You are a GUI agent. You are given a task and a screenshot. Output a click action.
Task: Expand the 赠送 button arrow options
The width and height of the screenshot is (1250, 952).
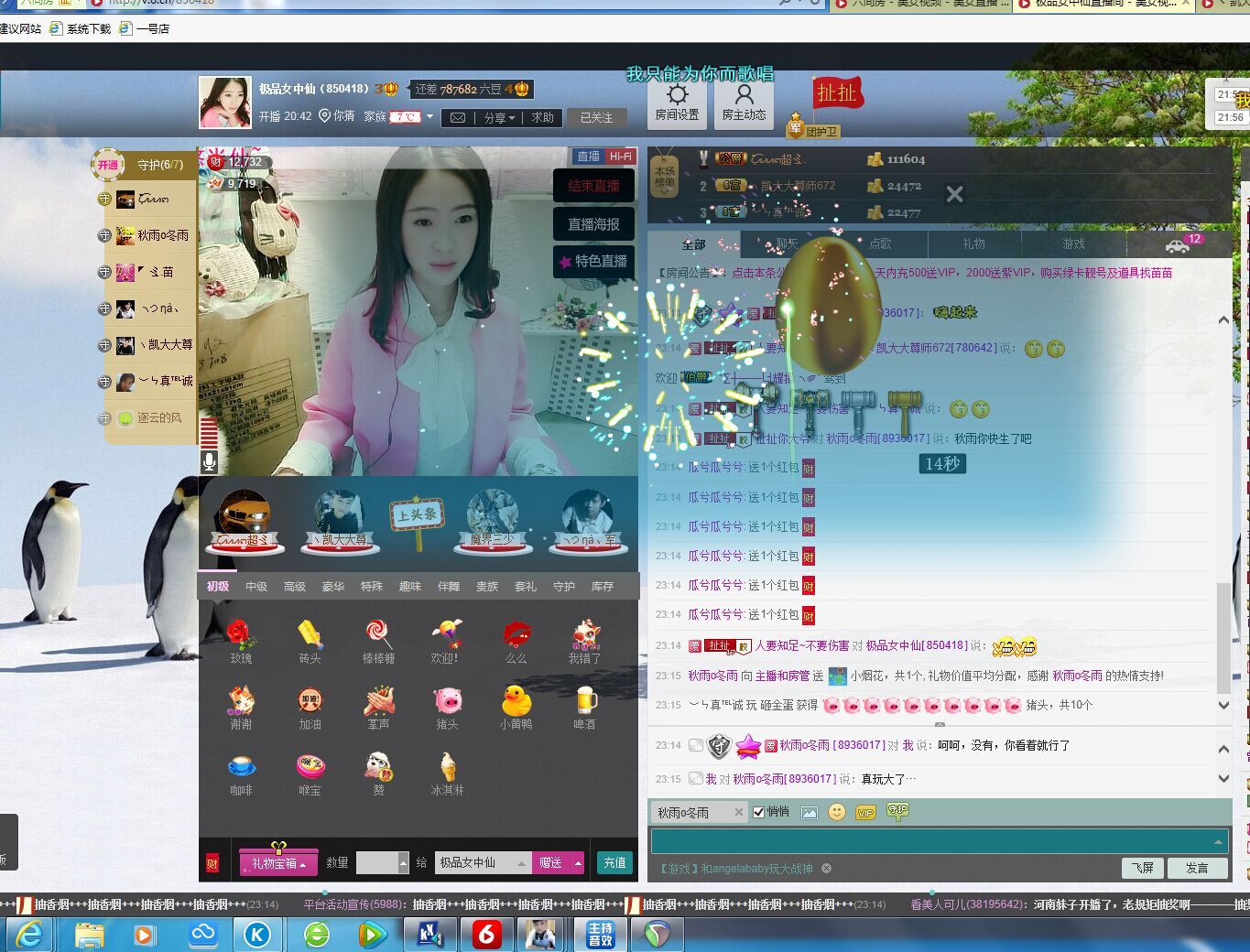[578, 862]
